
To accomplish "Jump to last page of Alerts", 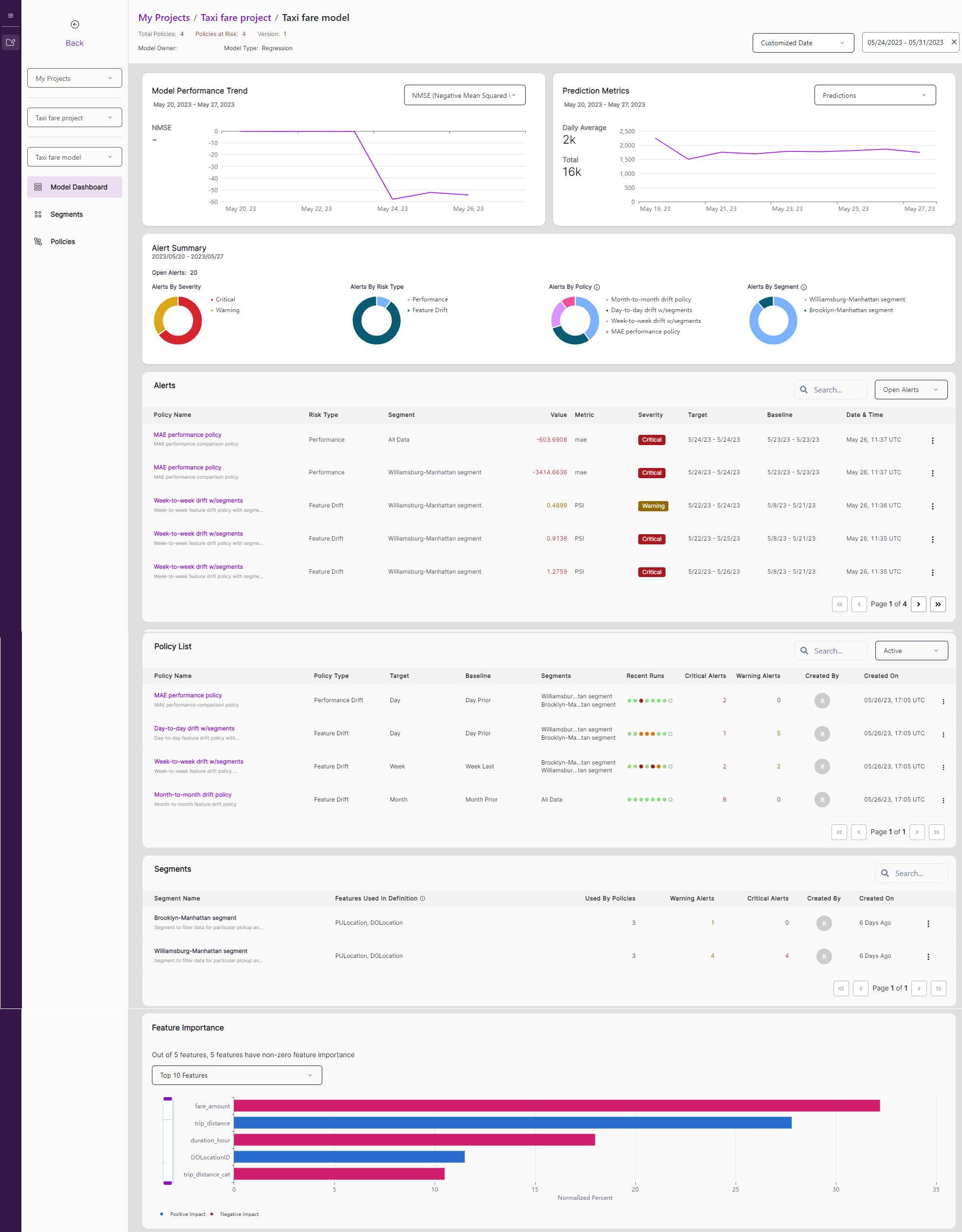I will click(x=938, y=604).
